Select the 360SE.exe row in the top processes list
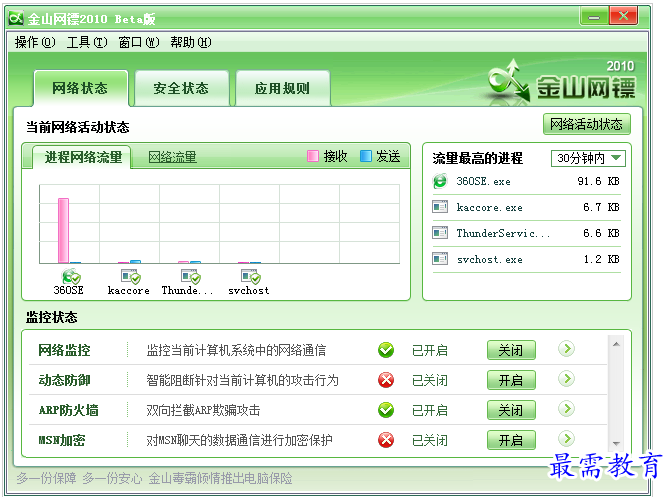Image resolution: width=671 pixels, height=497 pixels. coord(526,181)
